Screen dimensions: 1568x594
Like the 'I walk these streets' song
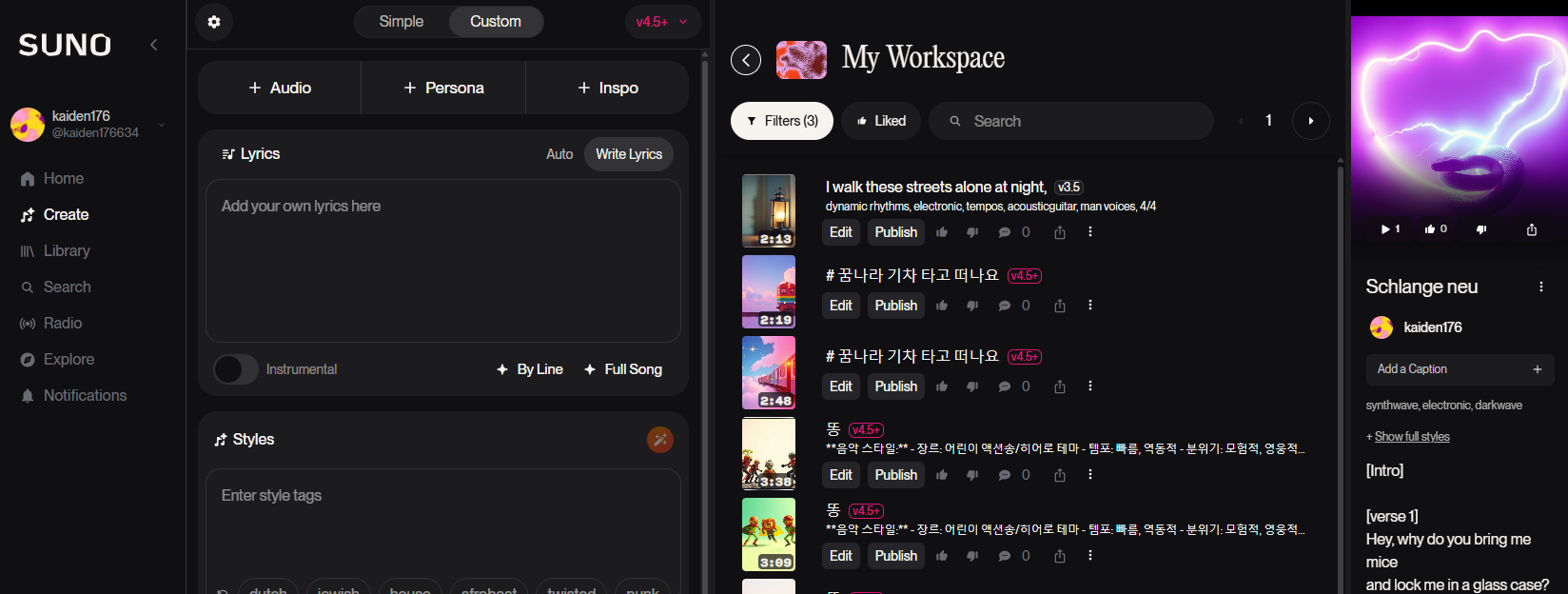[x=942, y=232]
